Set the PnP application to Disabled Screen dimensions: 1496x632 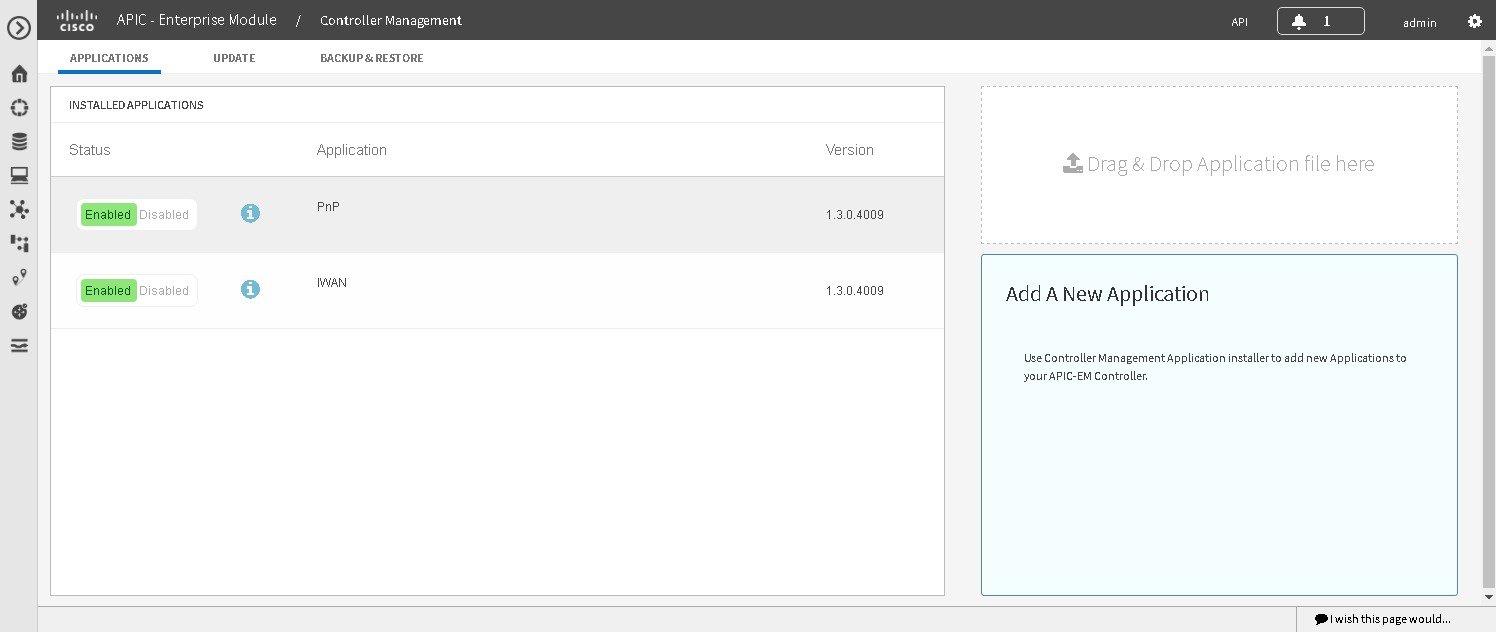(164, 214)
